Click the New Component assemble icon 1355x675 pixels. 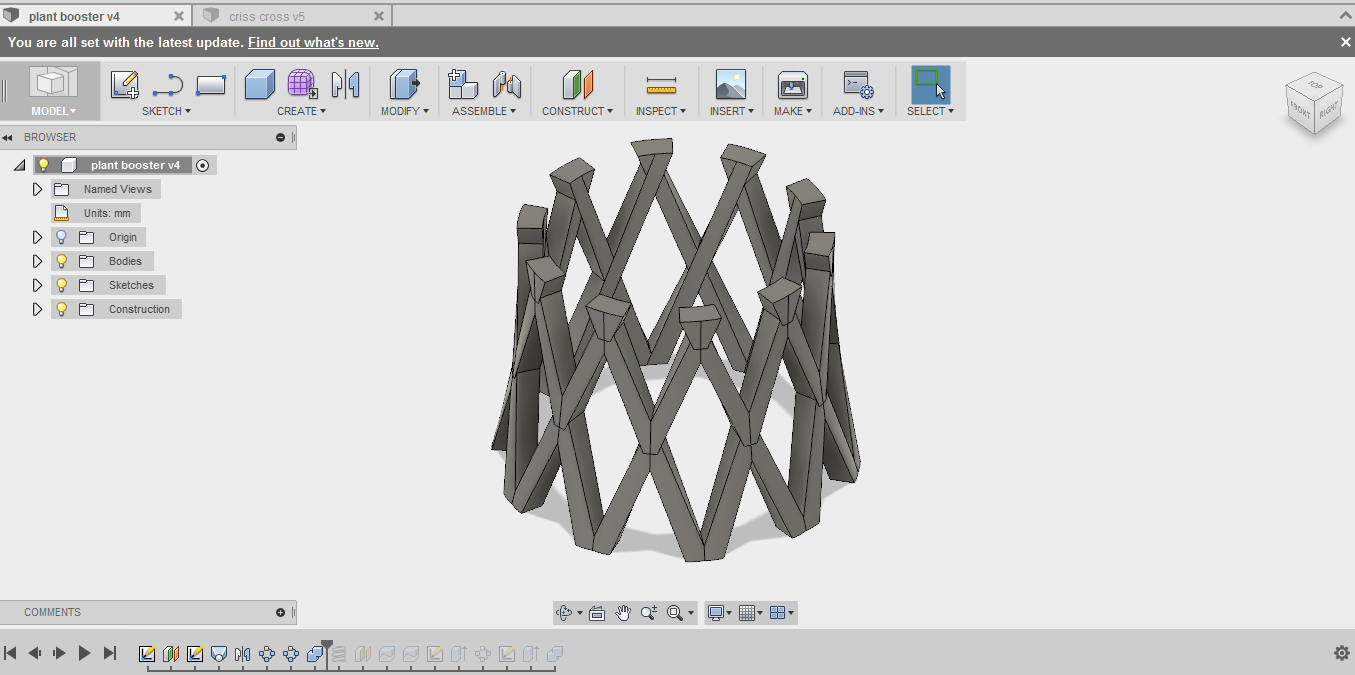(x=463, y=84)
